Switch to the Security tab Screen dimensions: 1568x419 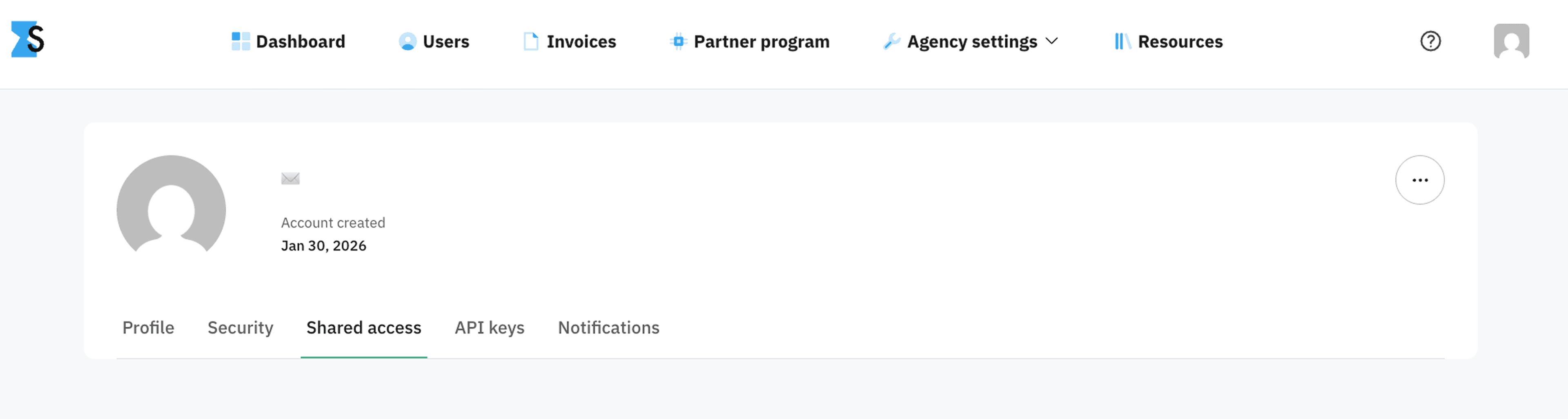[240, 328]
